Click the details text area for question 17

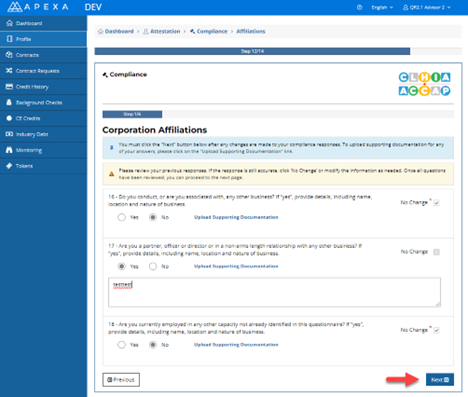(274, 292)
